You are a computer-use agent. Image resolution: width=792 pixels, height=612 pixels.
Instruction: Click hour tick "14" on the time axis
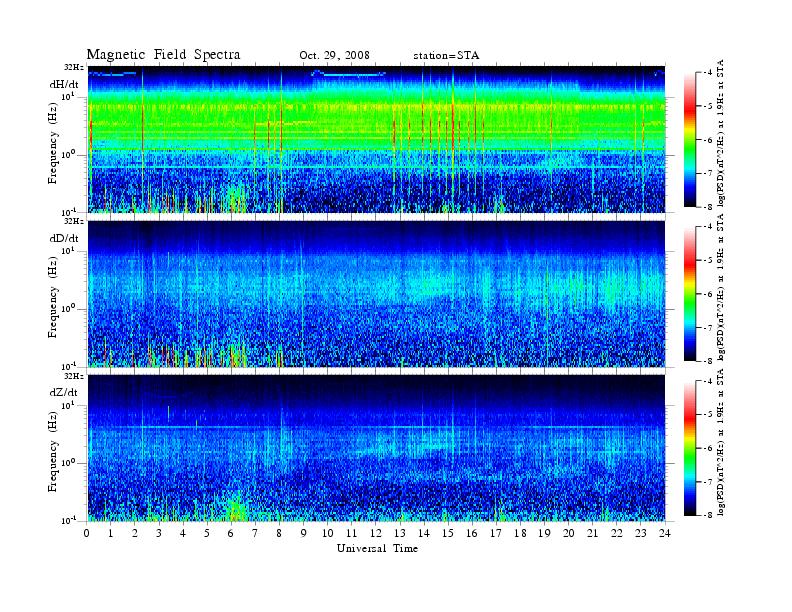pos(424,533)
